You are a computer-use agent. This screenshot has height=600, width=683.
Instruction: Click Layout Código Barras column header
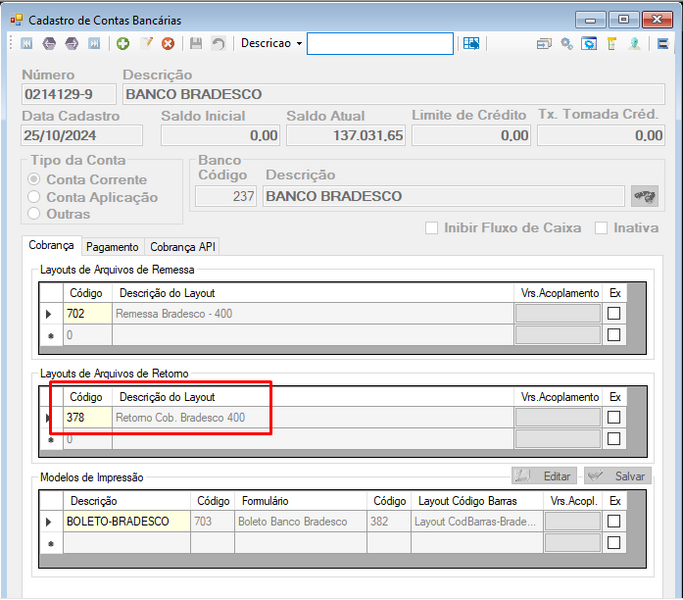pos(477,501)
